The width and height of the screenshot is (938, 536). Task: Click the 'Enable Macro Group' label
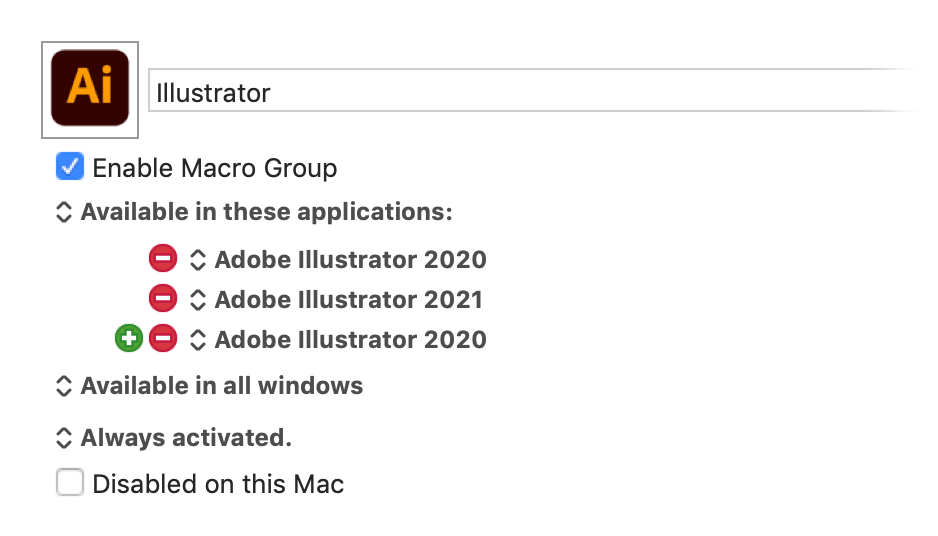point(215,168)
